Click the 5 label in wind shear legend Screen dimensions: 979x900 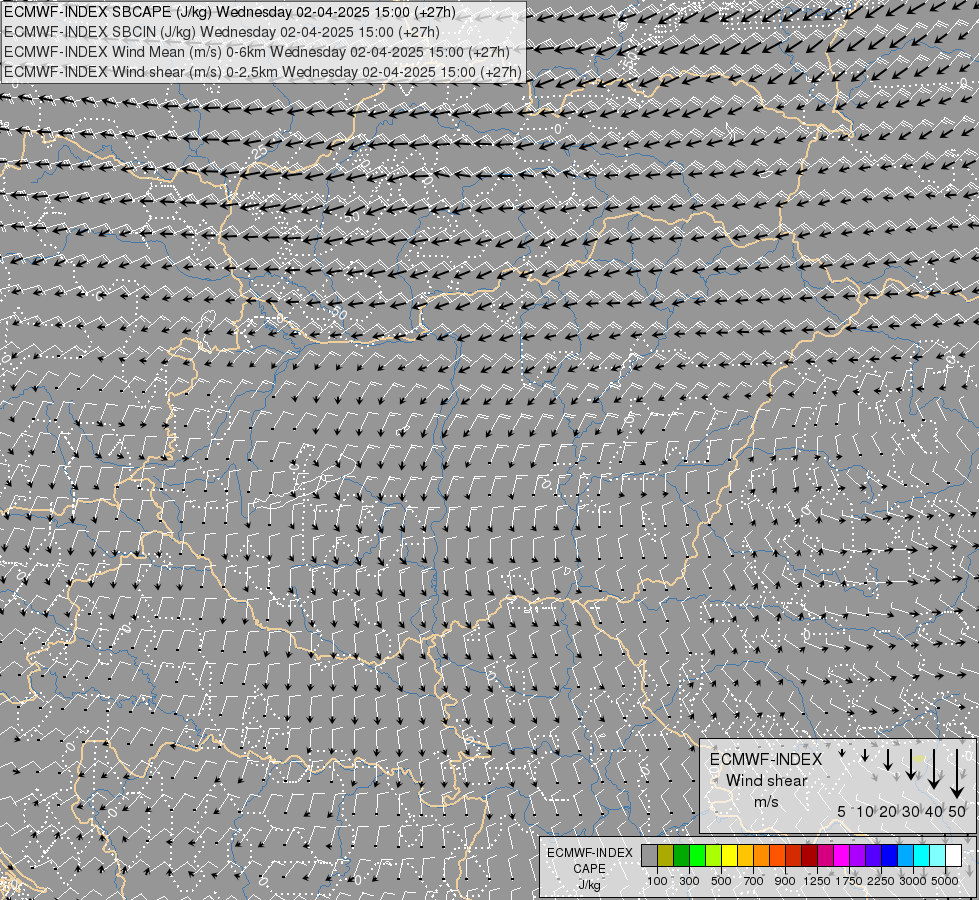point(842,811)
